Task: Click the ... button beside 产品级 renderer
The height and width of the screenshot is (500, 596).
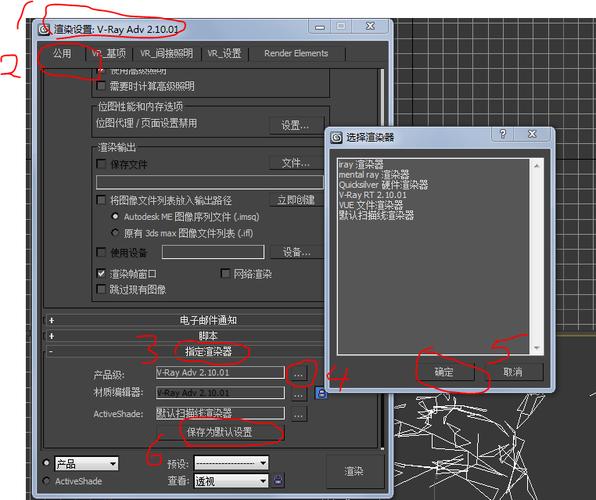Action: [299, 374]
